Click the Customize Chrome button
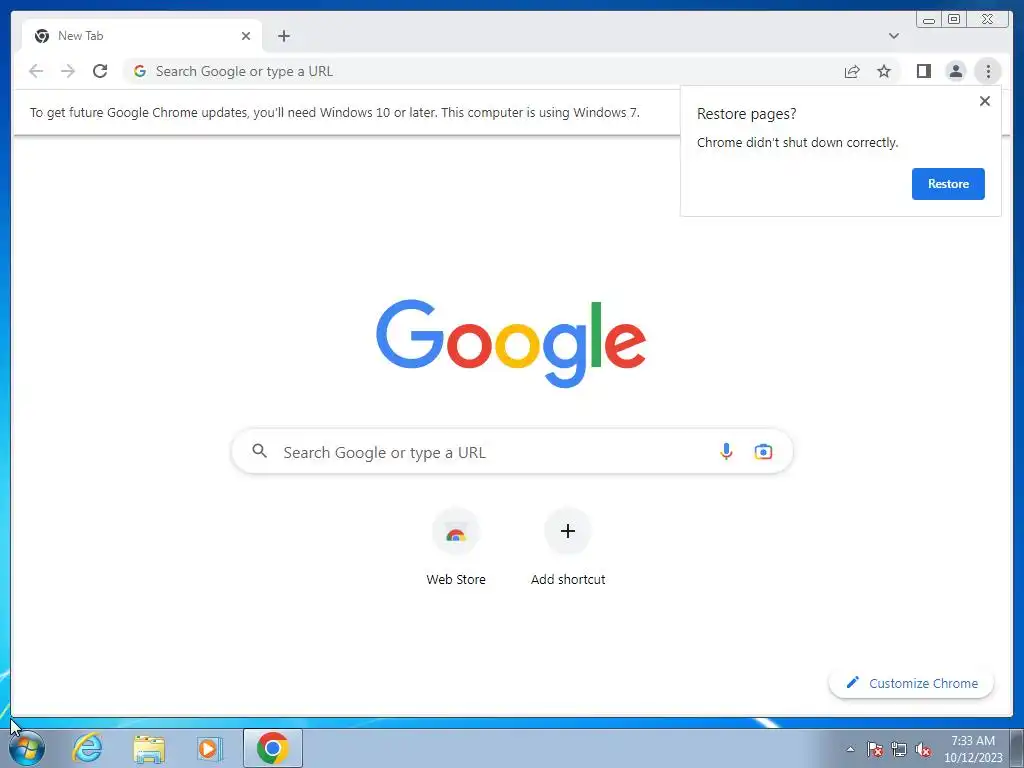The width and height of the screenshot is (1024, 768). (x=912, y=683)
